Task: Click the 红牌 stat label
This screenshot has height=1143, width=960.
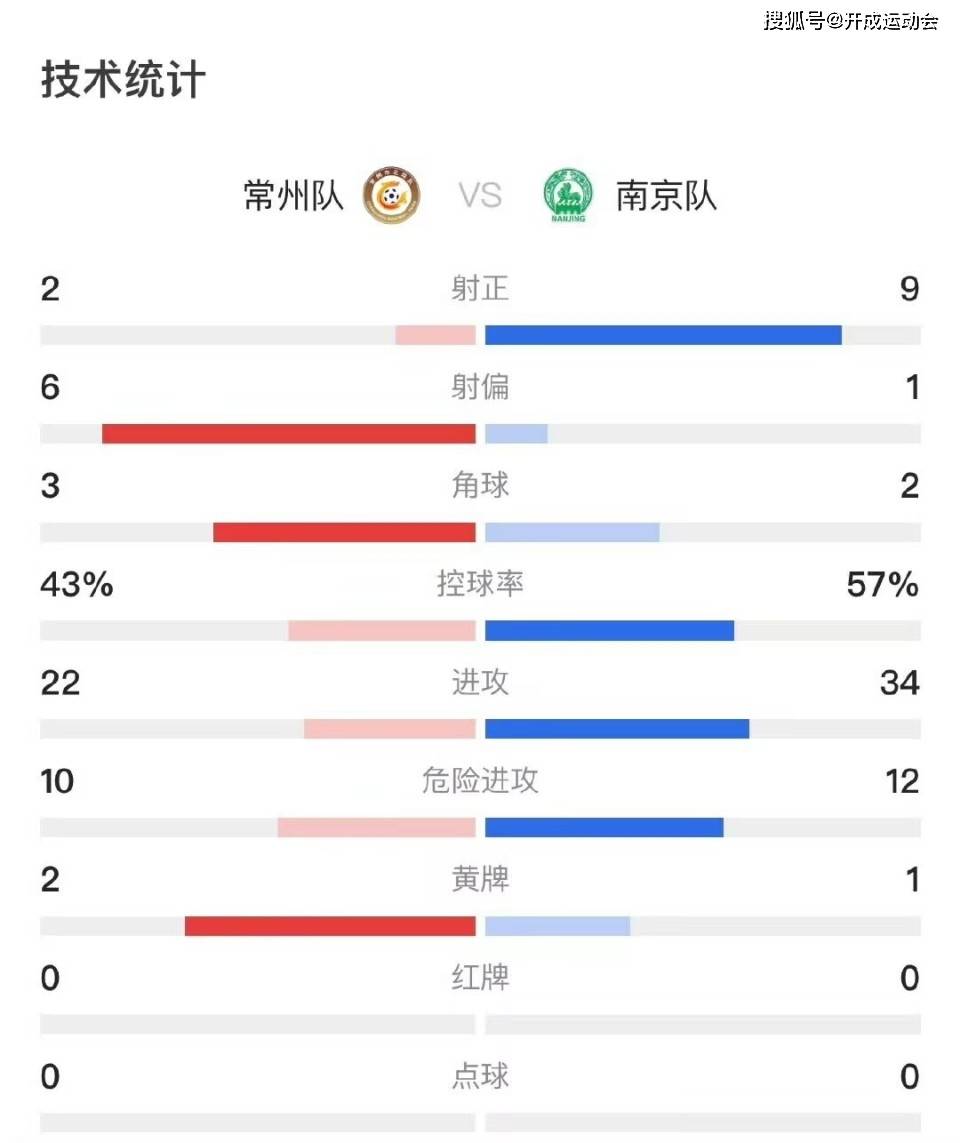Action: click(480, 978)
